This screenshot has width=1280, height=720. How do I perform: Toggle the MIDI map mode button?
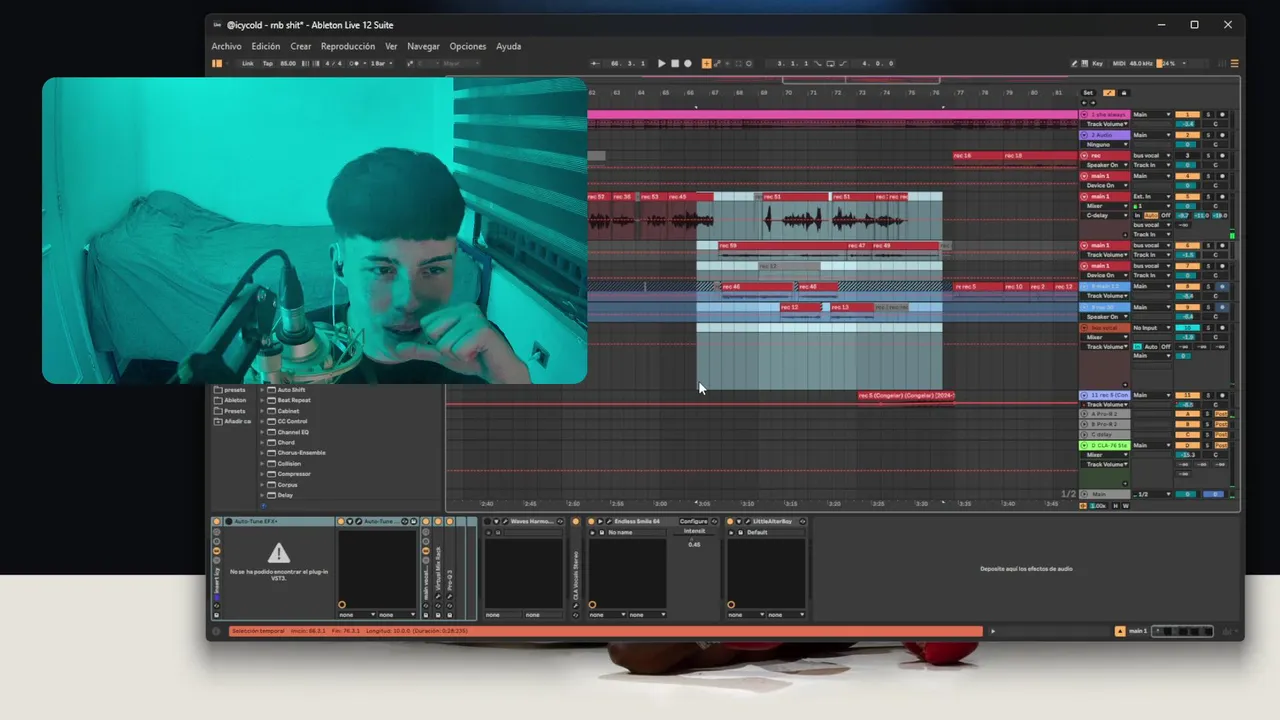point(1119,63)
